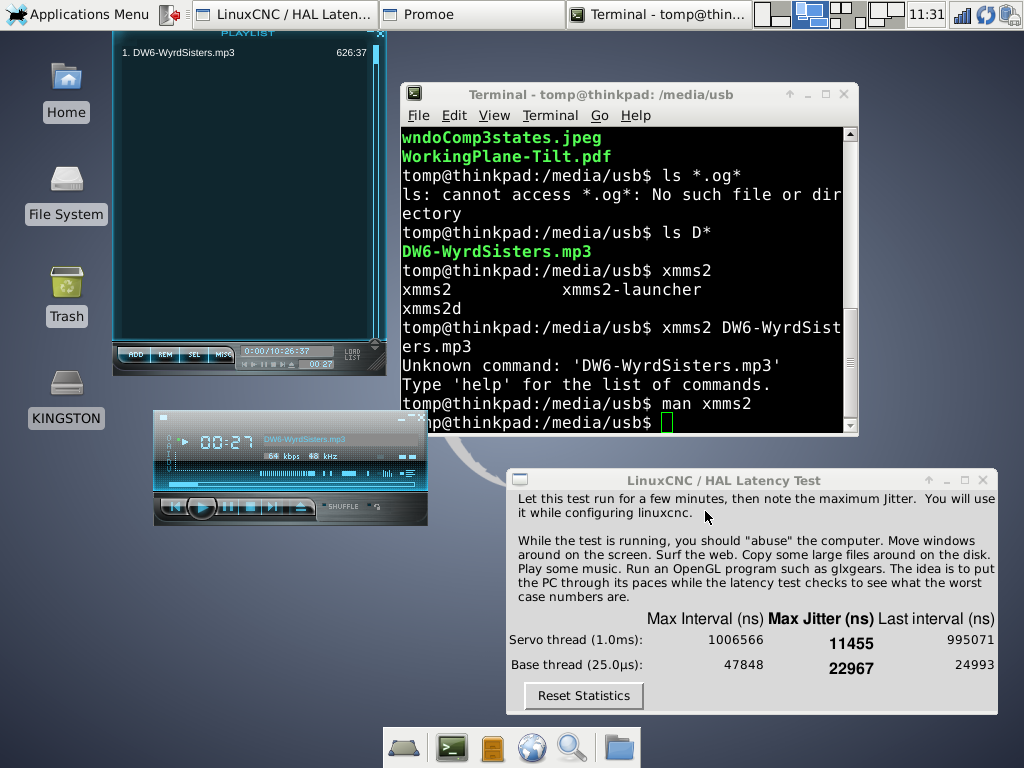Image resolution: width=1024 pixels, height=768 pixels.
Task: Click the song position seek bar
Action: coord(290,485)
